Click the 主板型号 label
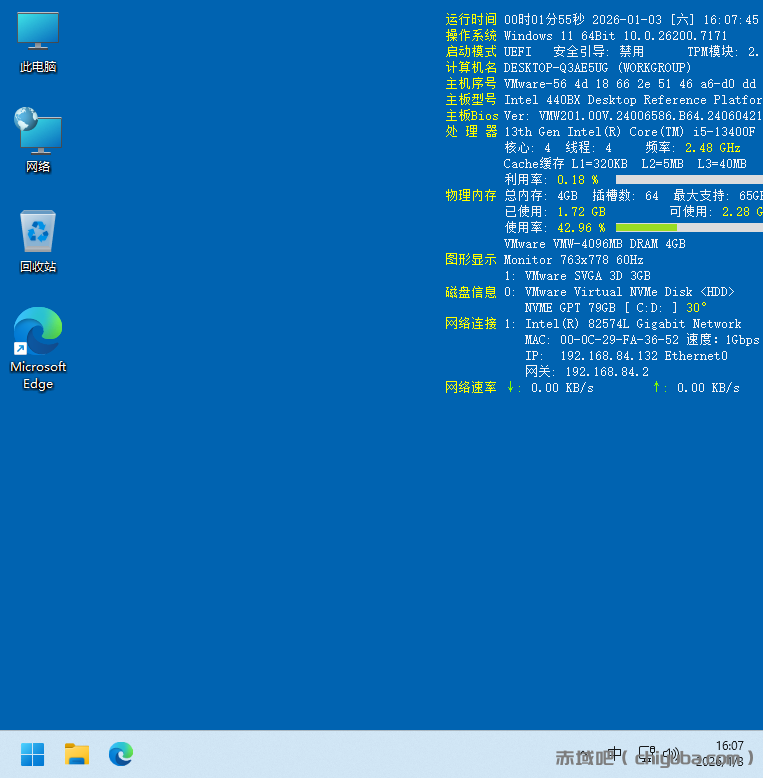 [470, 100]
